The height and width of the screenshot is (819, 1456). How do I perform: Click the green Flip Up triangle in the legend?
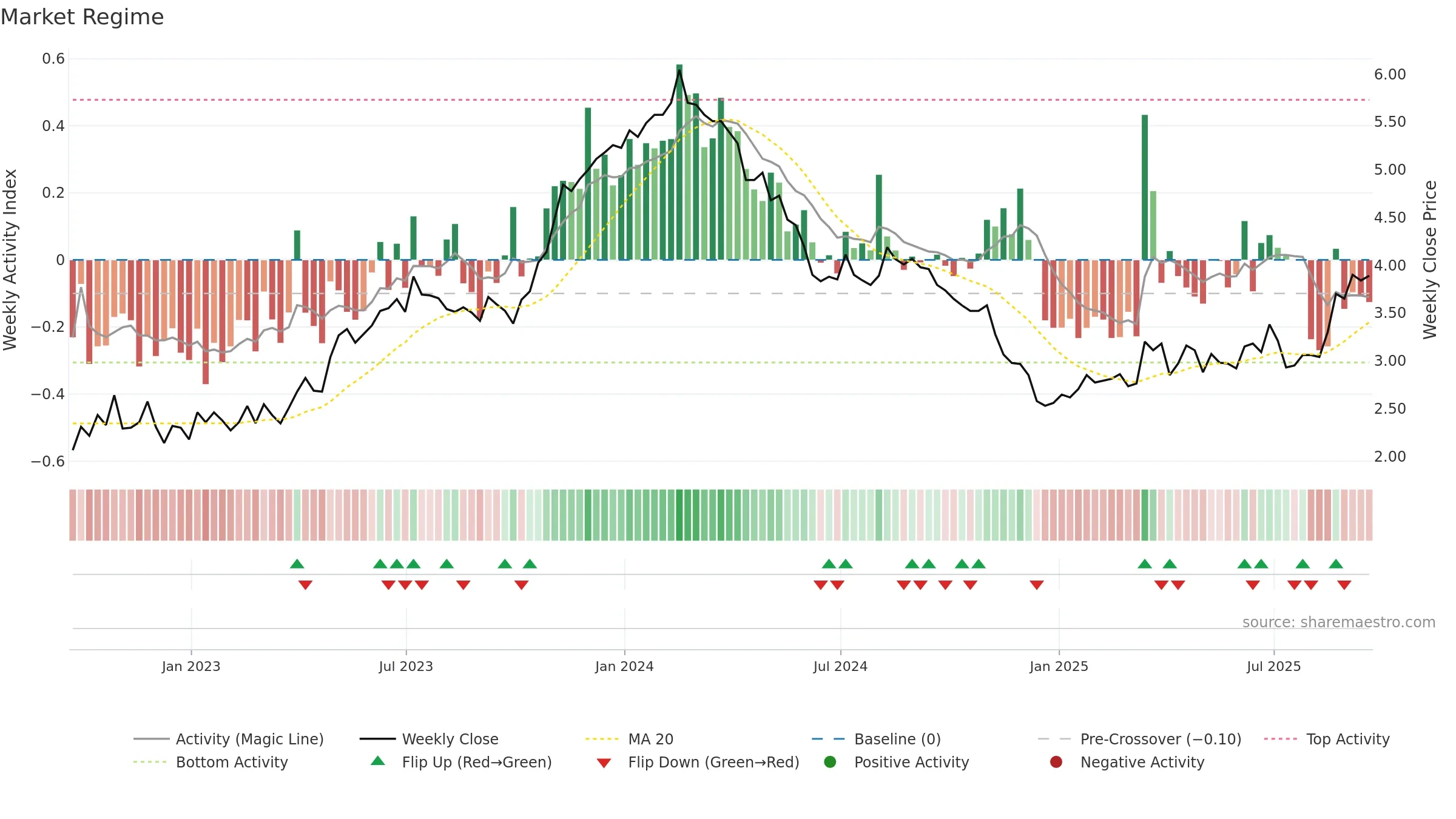pyautogui.click(x=378, y=761)
